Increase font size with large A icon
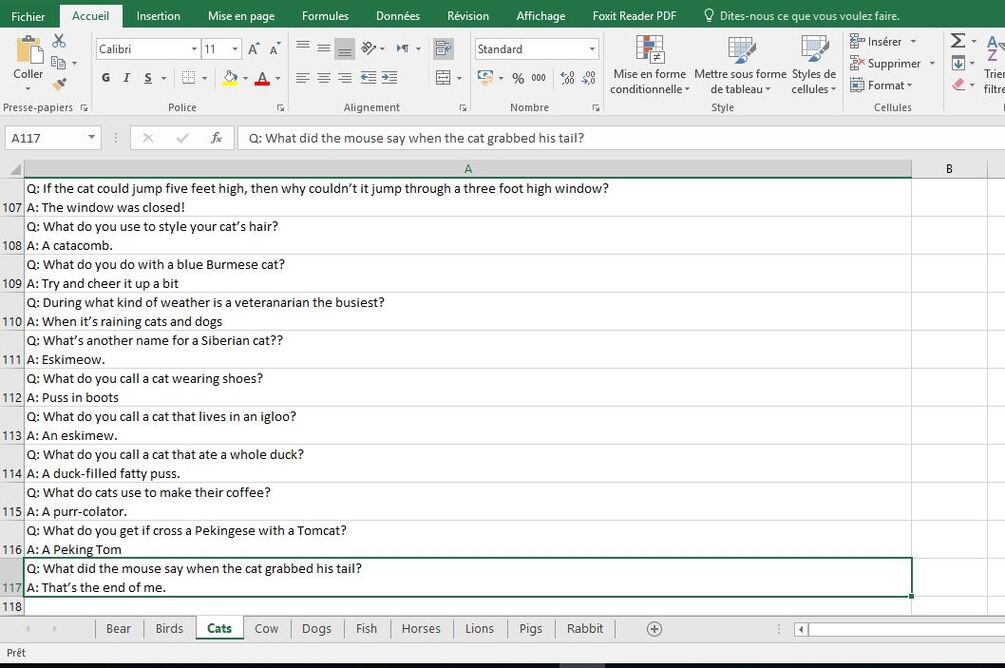This screenshot has height=668, width=1005. pos(254,49)
